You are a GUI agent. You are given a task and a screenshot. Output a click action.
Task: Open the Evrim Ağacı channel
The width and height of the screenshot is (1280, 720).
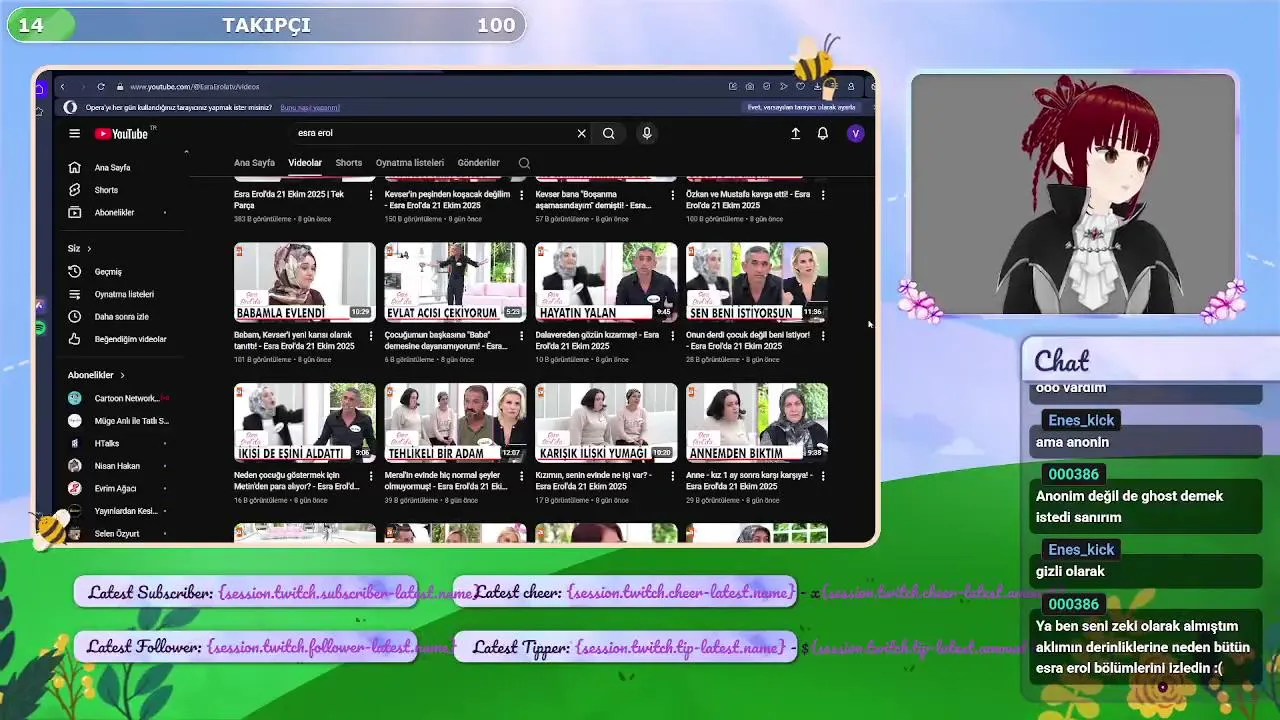point(115,488)
